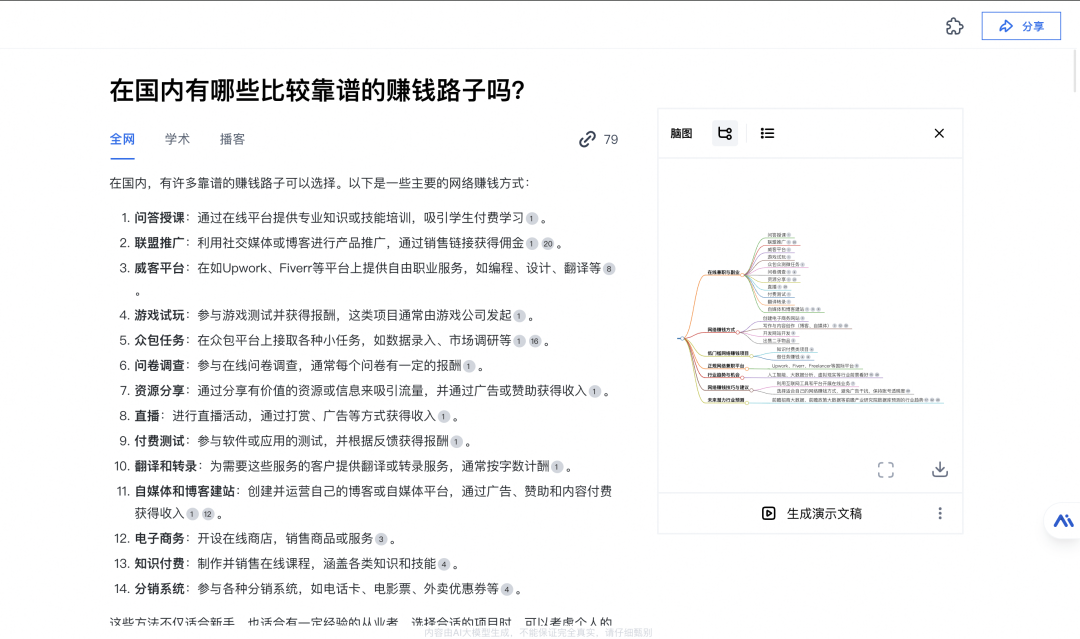Screen dimensions: 1080x639
Task: Click citation 20 after 联盟推广 item
Action: click(x=548, y=244)
